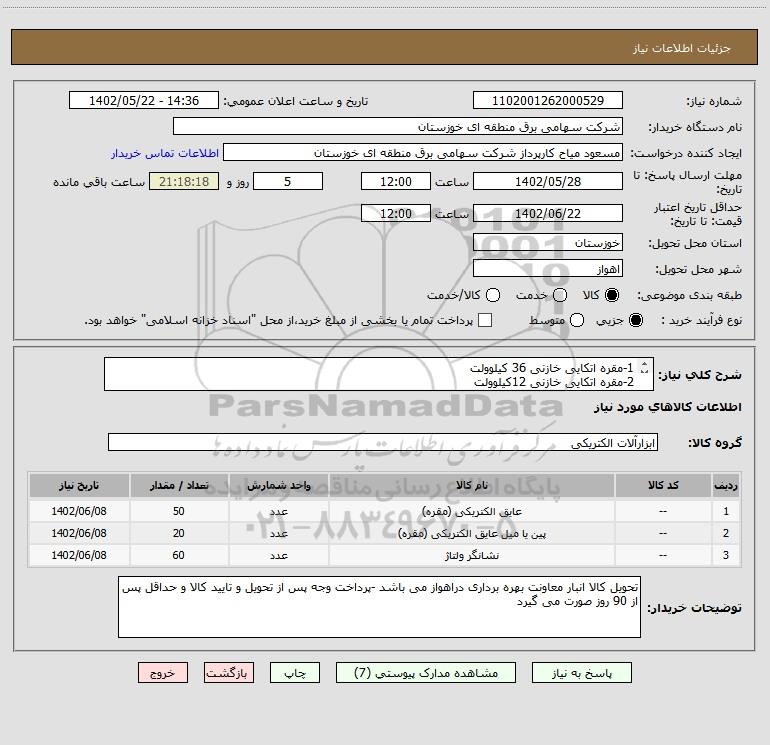The height and width of the screenshot is (745, 770).
Task: Click the buyer organization name field
Action: coord(398,127)
